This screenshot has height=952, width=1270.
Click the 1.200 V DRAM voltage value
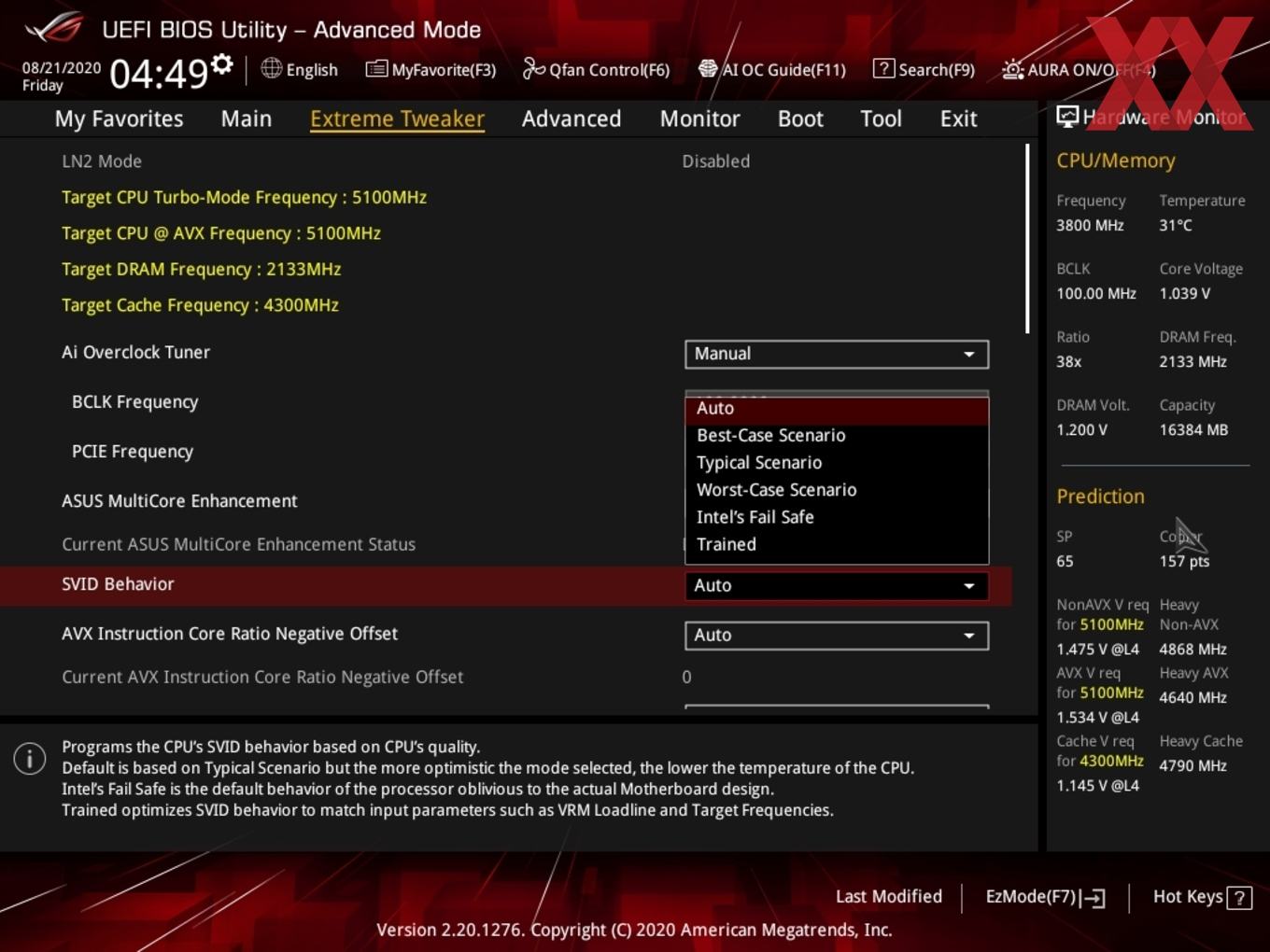click(x=1081, y=429)
